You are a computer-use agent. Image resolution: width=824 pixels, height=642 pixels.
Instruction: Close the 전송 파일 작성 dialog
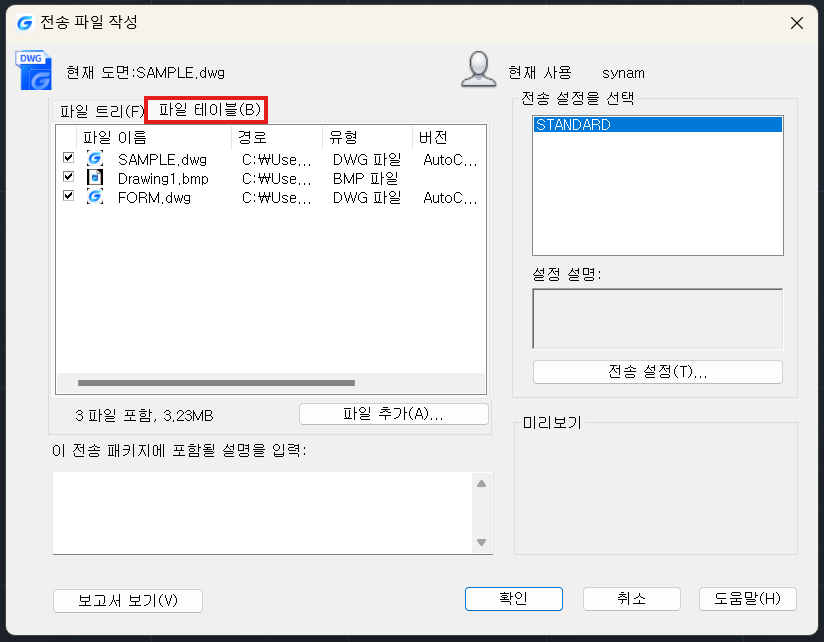(x=797, y=23)
